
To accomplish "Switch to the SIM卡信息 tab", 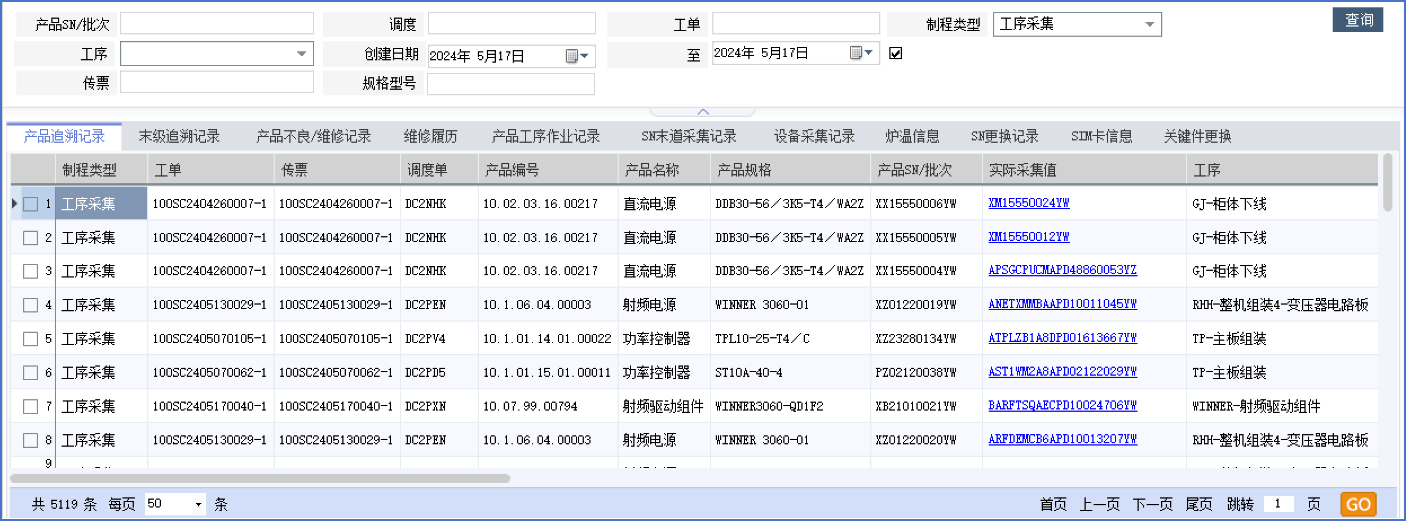I will click(x=1101, y=136).
